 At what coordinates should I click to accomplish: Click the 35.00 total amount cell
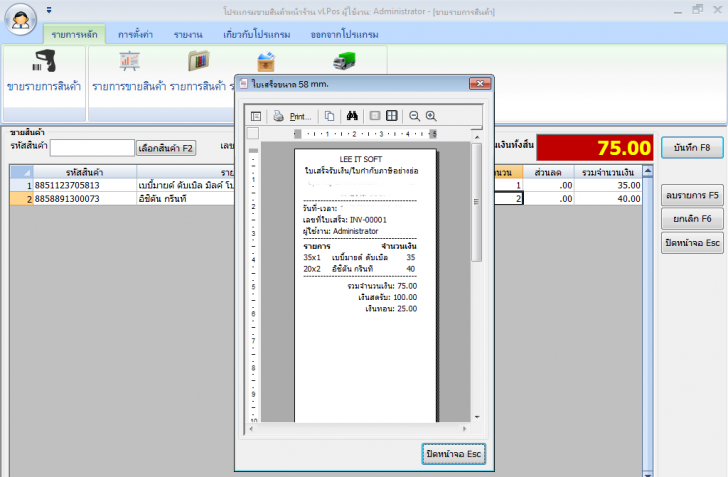pyautogui.click(x=608, y=185)
